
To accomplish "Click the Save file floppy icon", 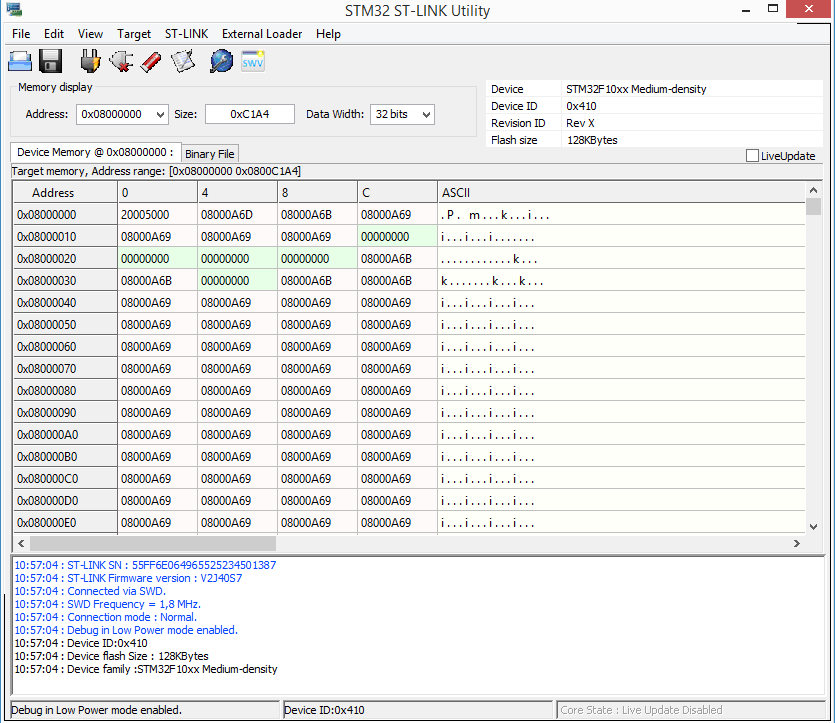I will 51,61.
